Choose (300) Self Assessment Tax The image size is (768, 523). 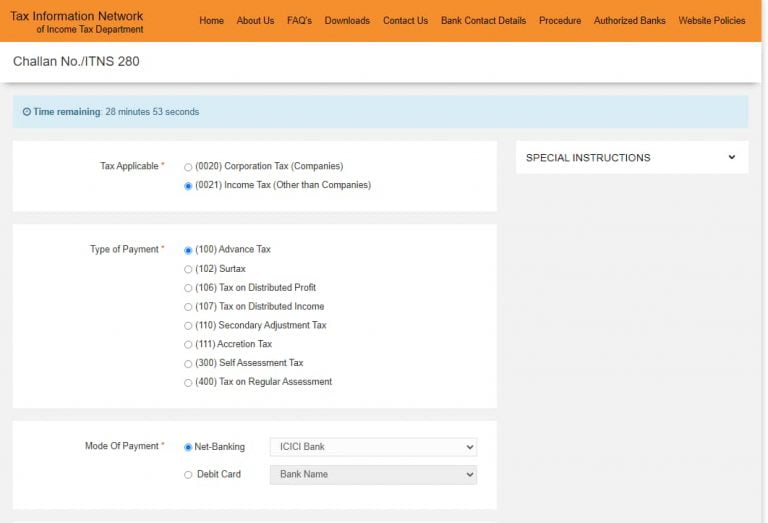pyautogui.click(x=188, y=364)
